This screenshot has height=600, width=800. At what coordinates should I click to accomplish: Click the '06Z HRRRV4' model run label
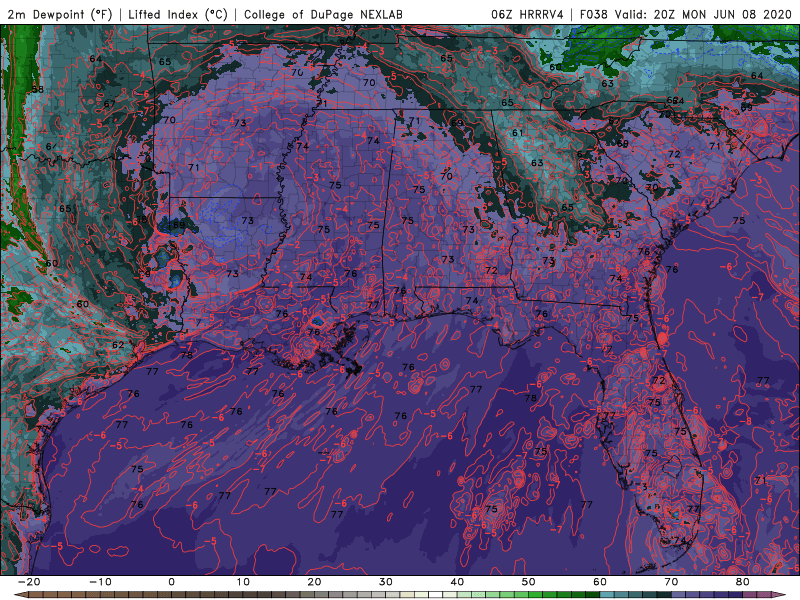(527, 14)
